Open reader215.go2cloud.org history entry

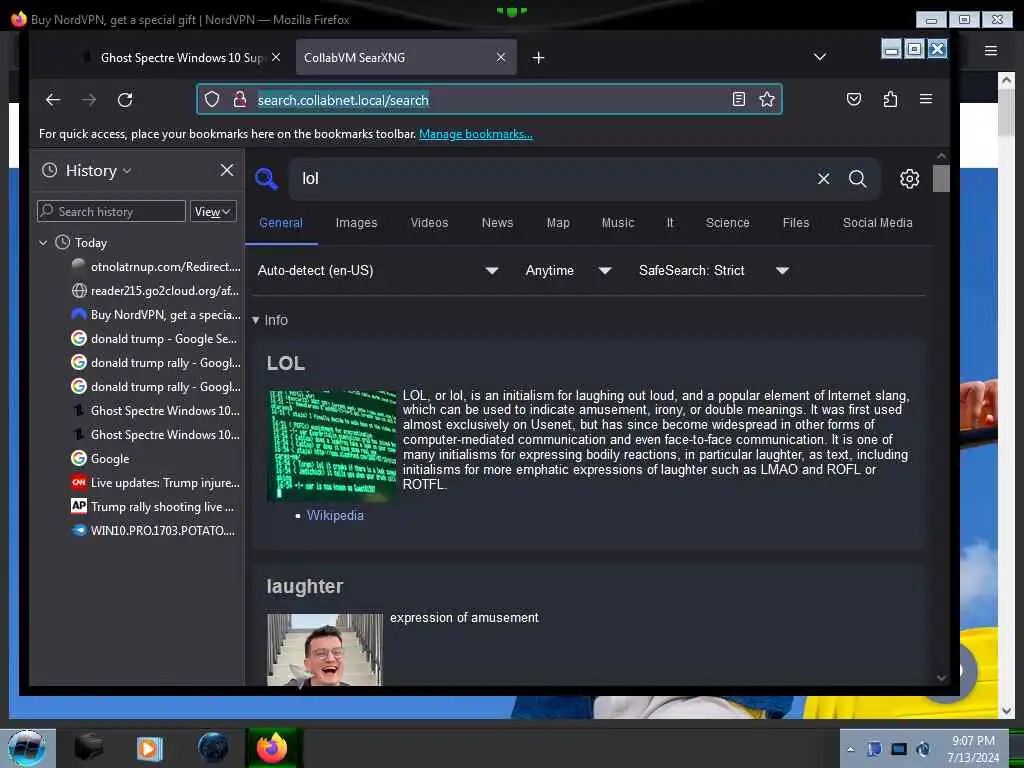click(155, 291)
